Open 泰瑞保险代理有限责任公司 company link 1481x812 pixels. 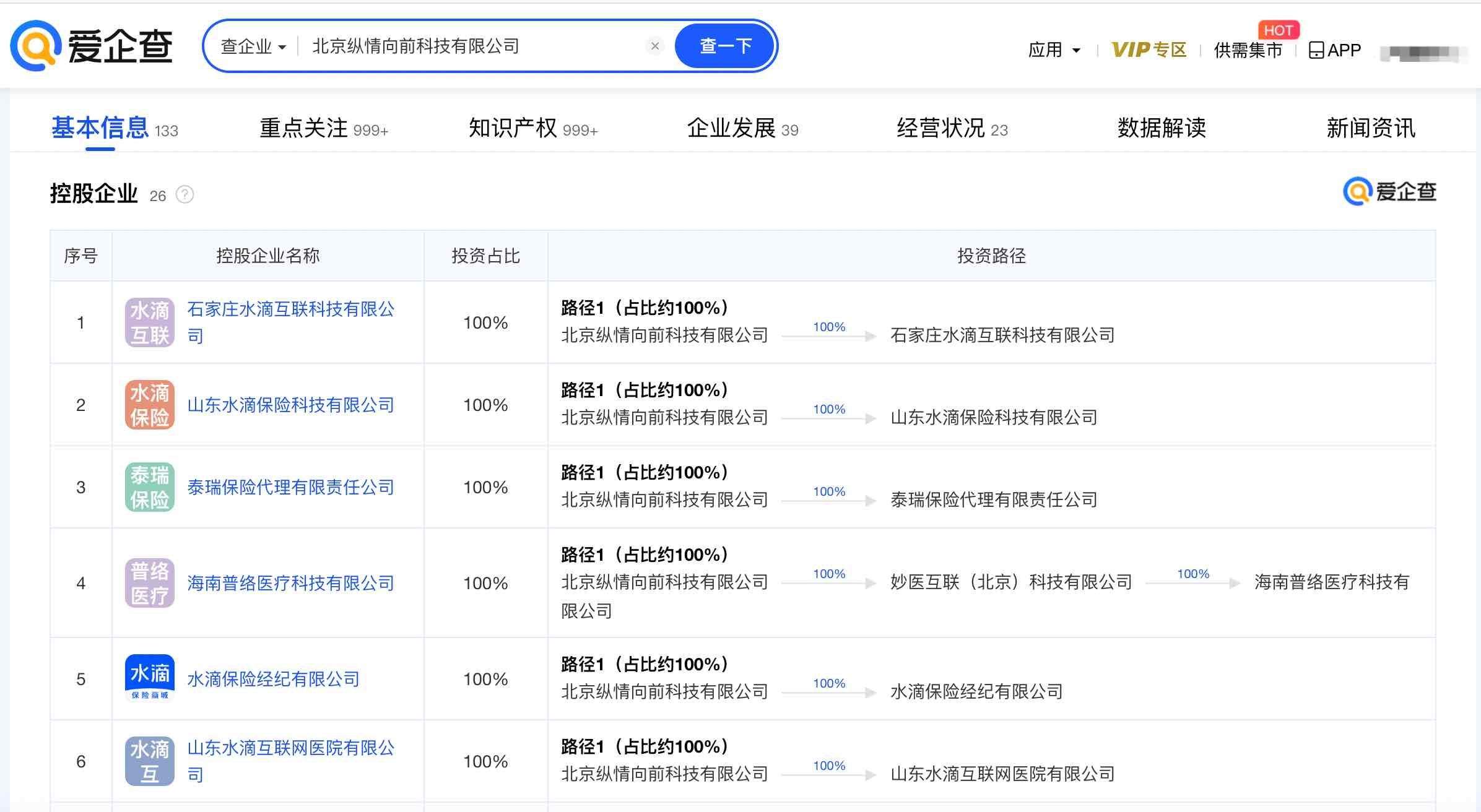click(x=291, y=487)
